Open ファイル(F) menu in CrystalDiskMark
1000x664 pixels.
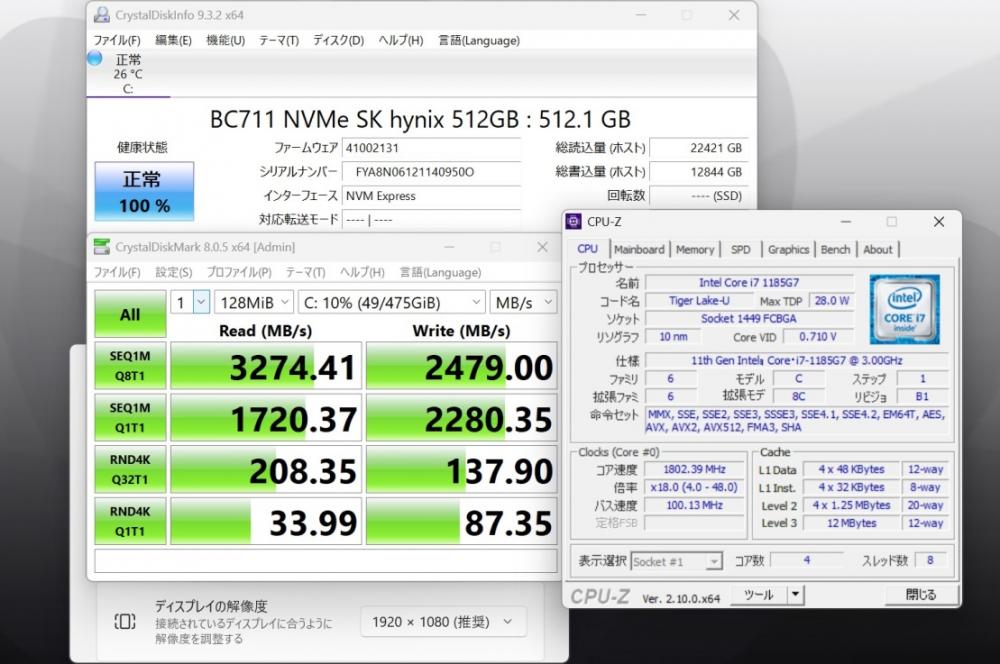[x=117, y=272]
